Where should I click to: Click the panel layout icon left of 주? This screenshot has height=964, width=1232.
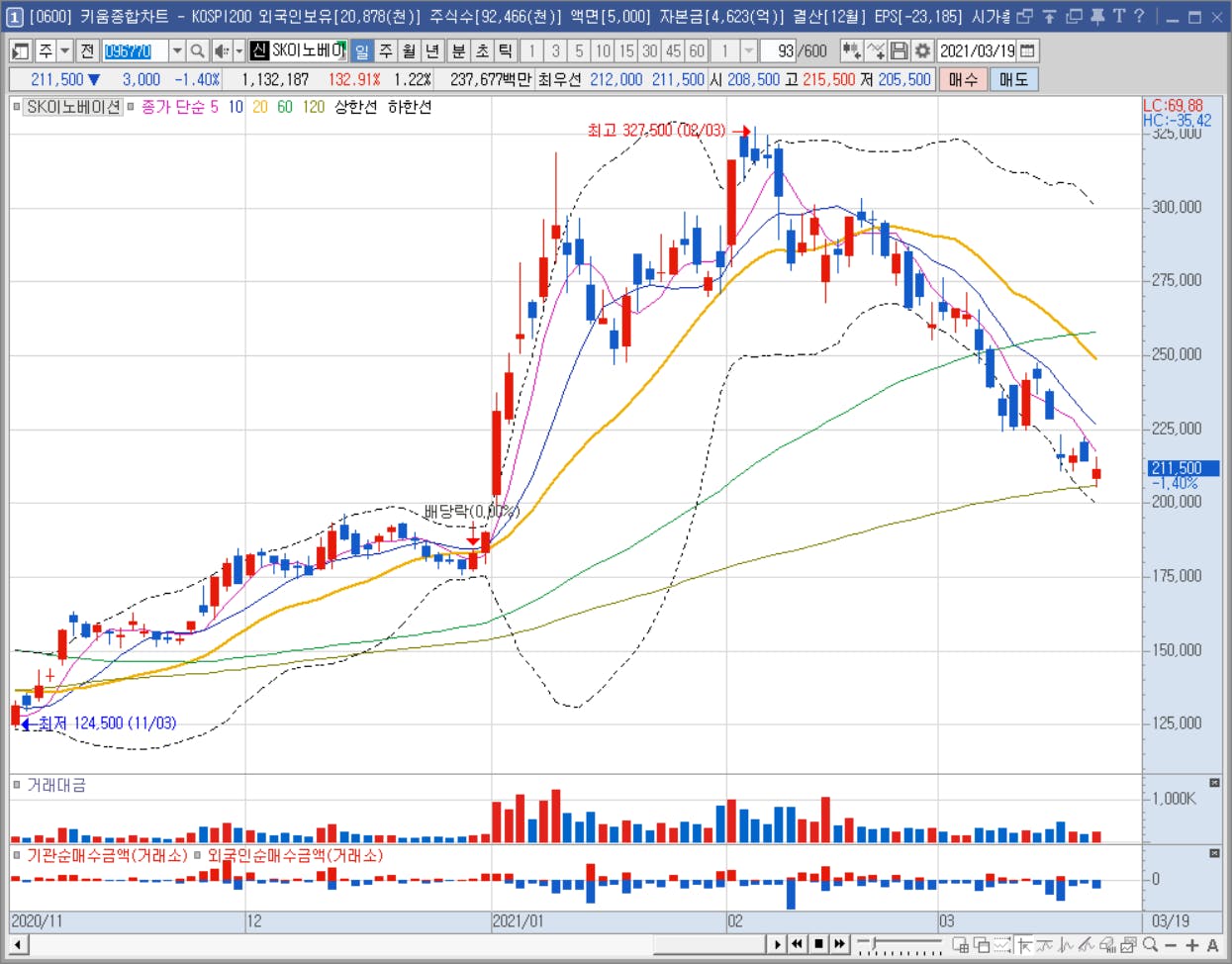coord(21,50)
